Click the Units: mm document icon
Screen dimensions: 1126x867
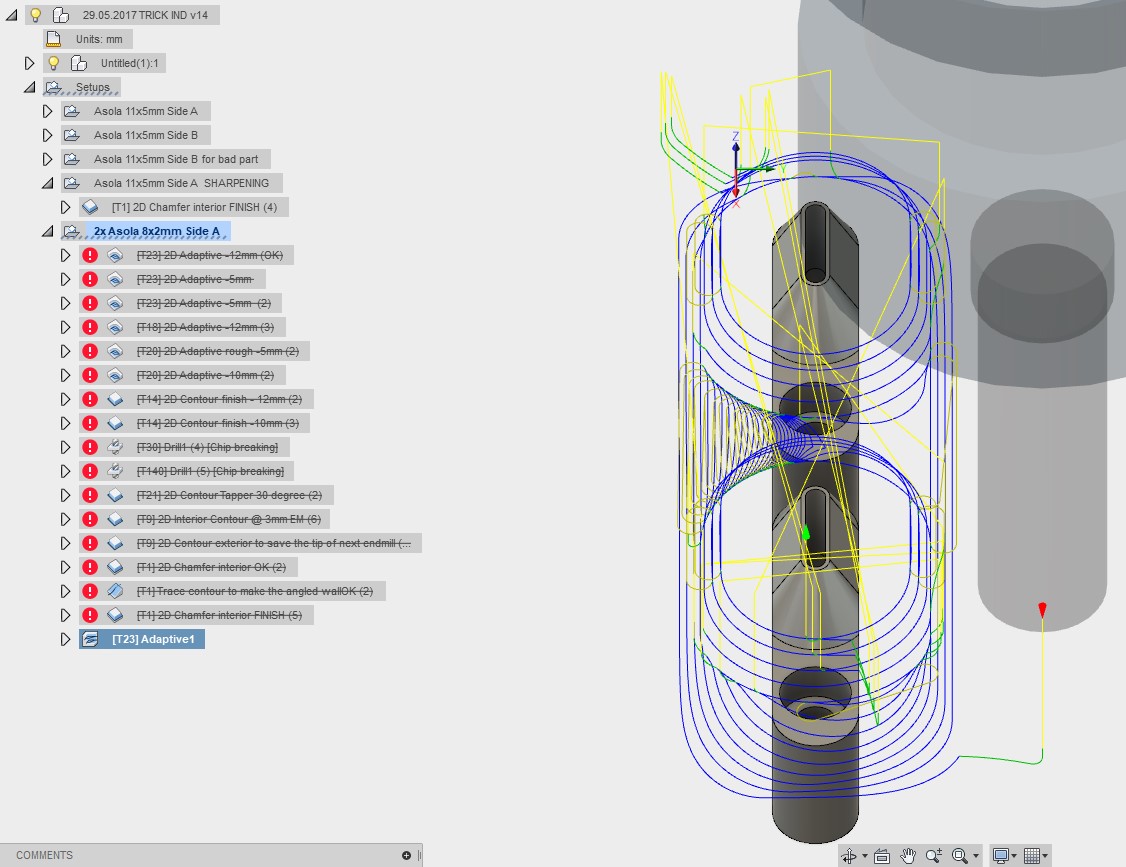tap(53, 39)
